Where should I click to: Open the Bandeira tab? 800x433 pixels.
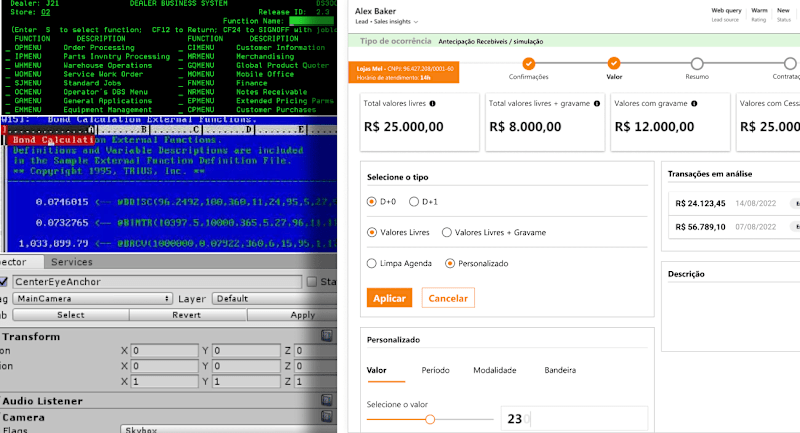click(560, 370)
